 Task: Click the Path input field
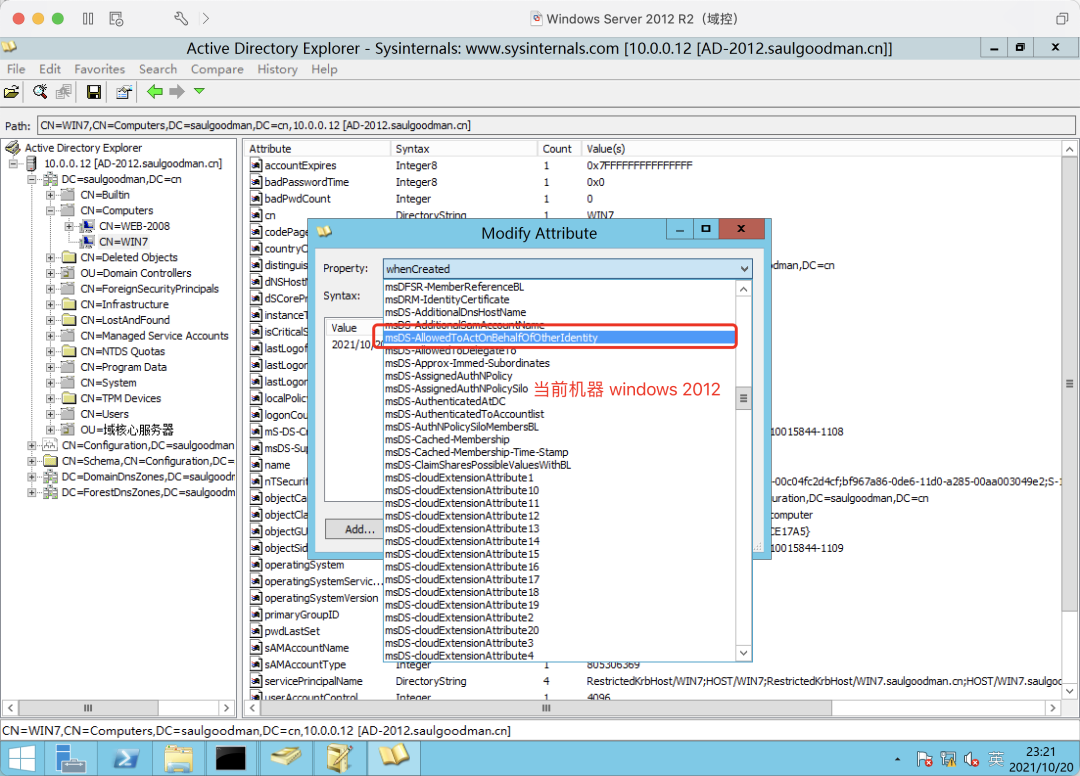556,125
